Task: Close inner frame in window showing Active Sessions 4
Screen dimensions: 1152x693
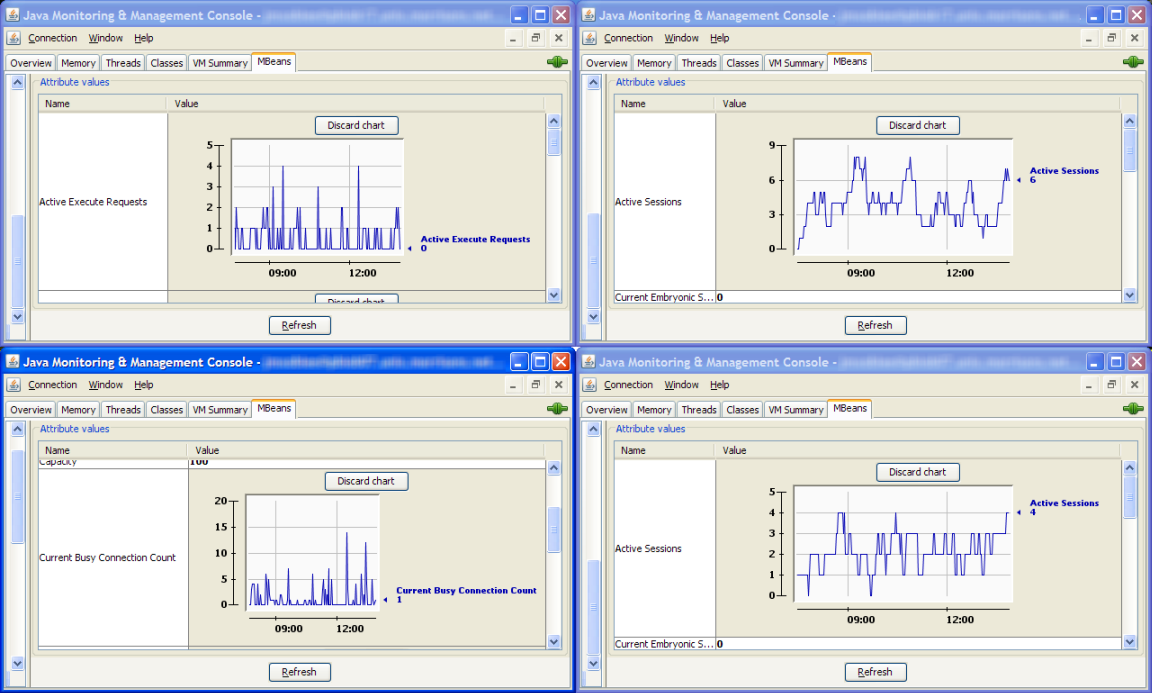Action: 1135,385
